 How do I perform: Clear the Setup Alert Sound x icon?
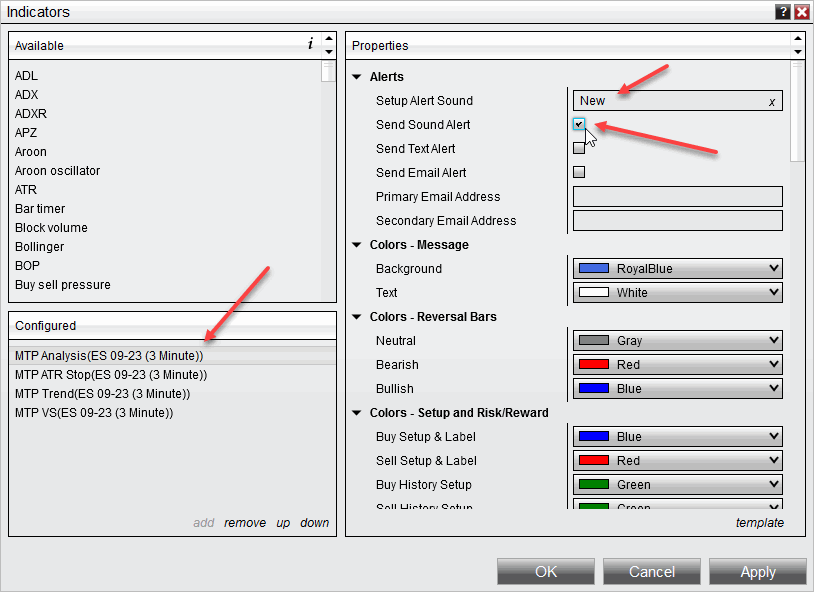pyautogui.click(x=771, y=101)
